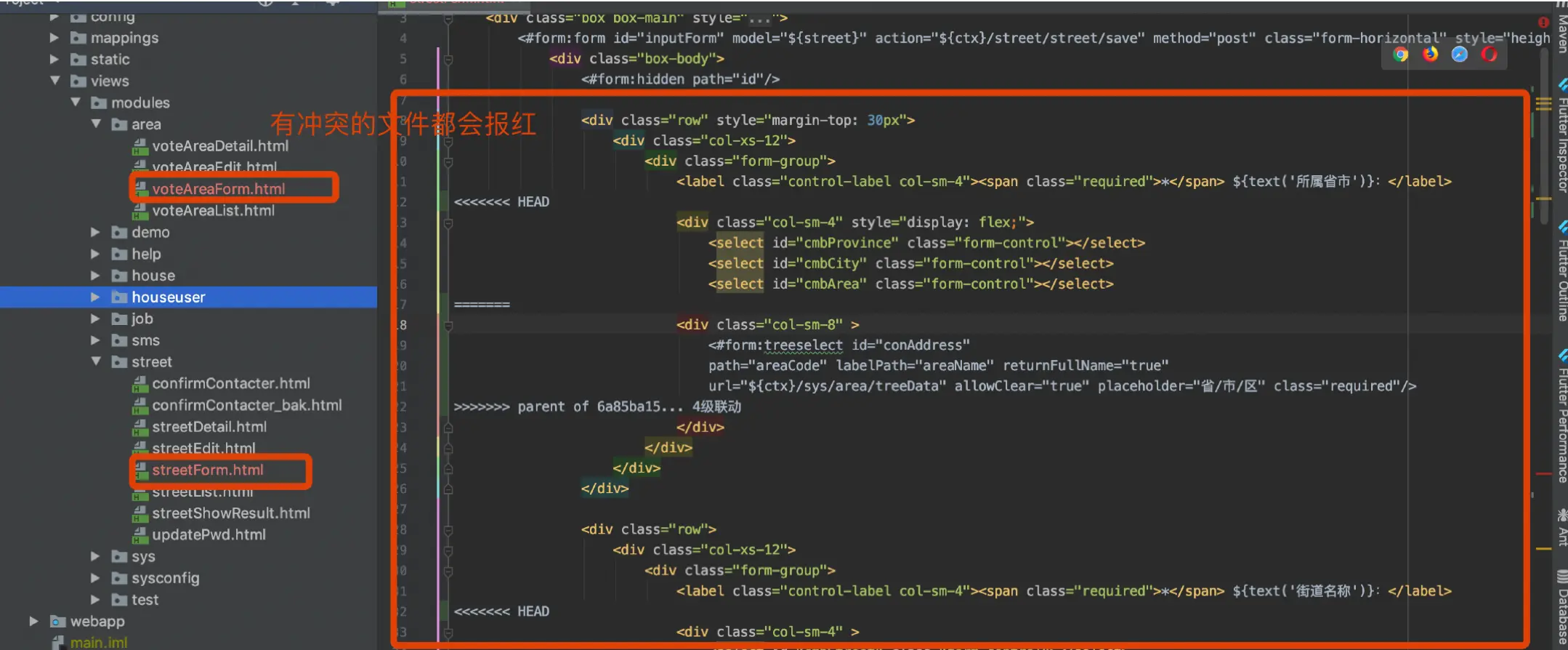Click the HTML file icon of confirmContacter.html

pyautogui.click(x=140, y=384)
